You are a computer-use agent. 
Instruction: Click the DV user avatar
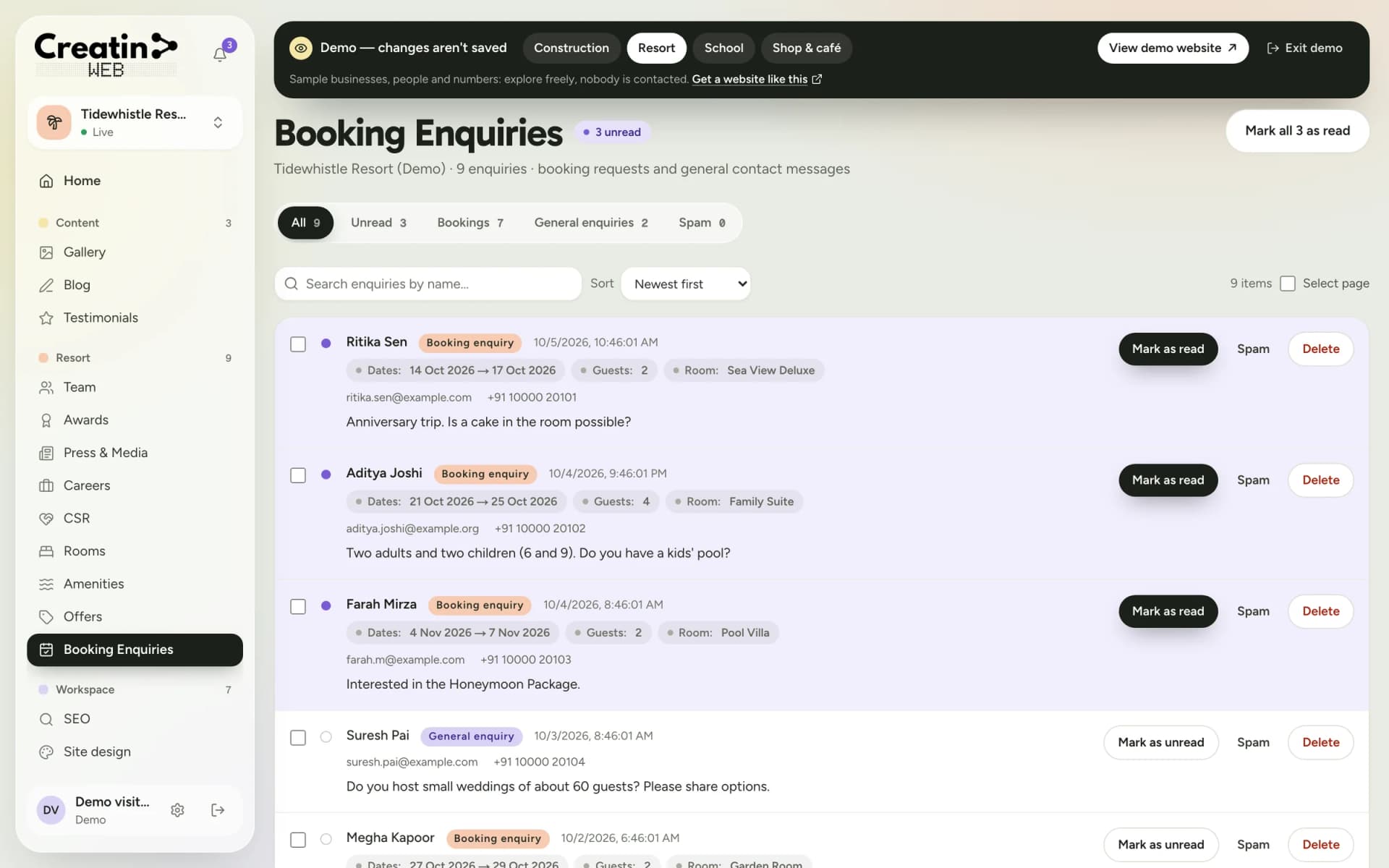[x=51, y=810]
